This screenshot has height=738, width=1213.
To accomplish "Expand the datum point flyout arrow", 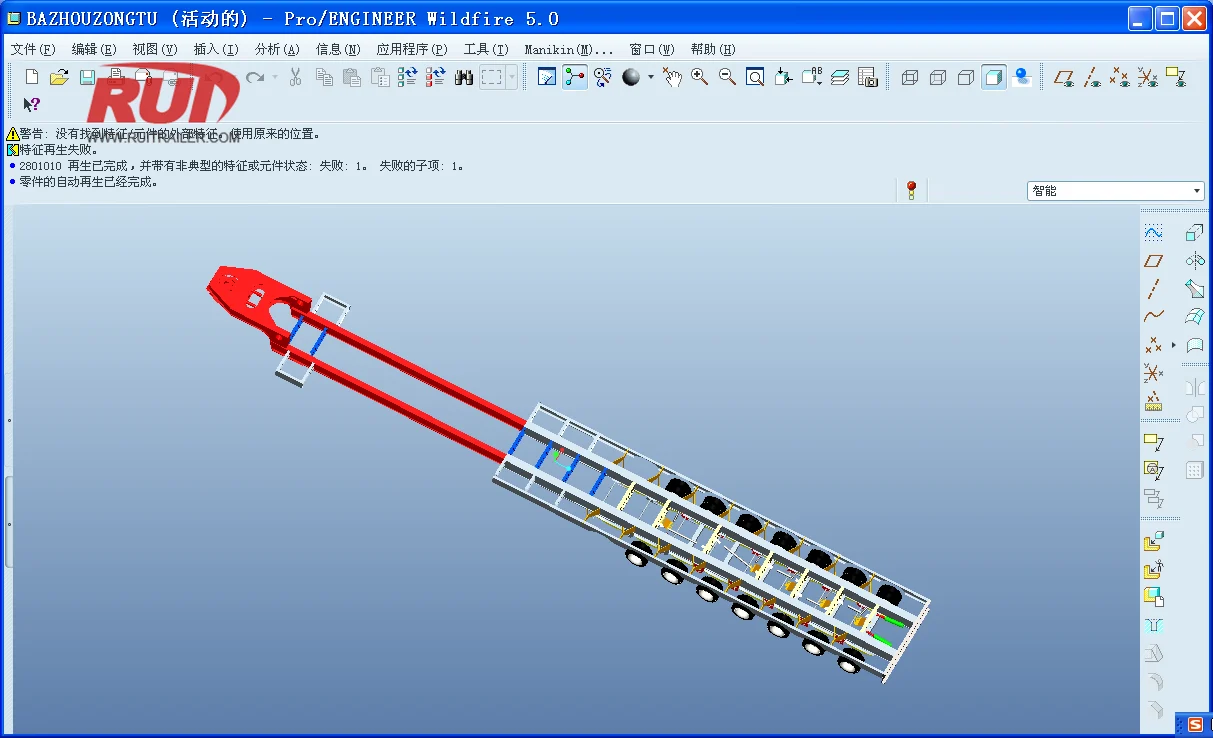I will [x=1173, y=345].
